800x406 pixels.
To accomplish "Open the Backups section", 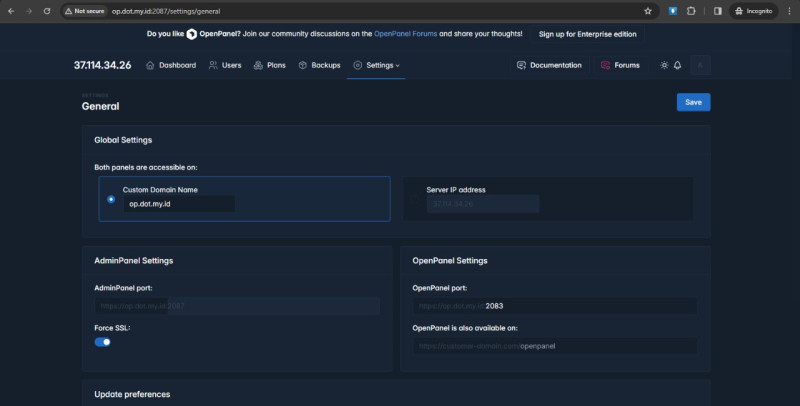I will click(x=319, y=65).
